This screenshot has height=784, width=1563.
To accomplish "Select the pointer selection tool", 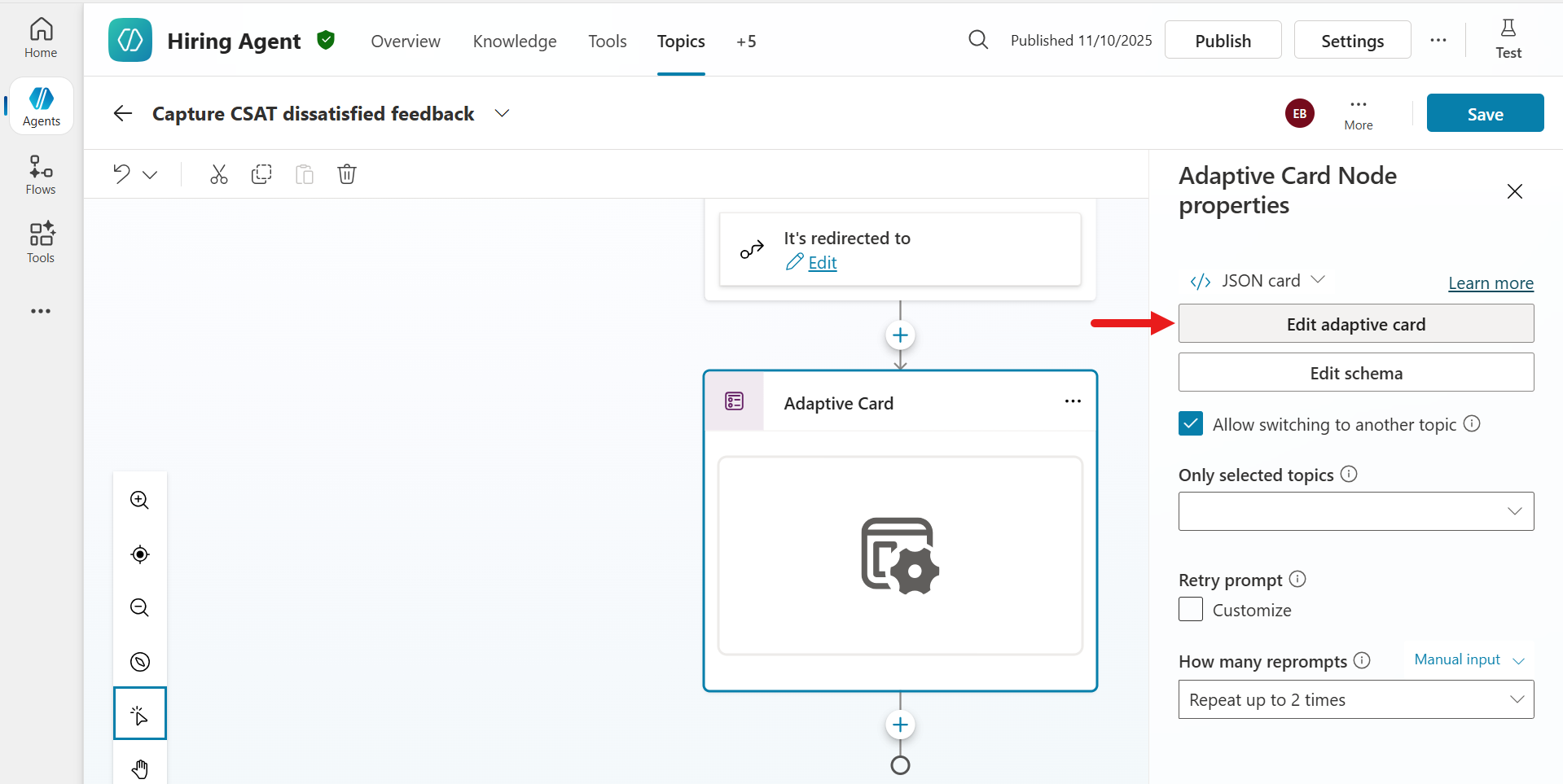I will [x=140, y=713].
